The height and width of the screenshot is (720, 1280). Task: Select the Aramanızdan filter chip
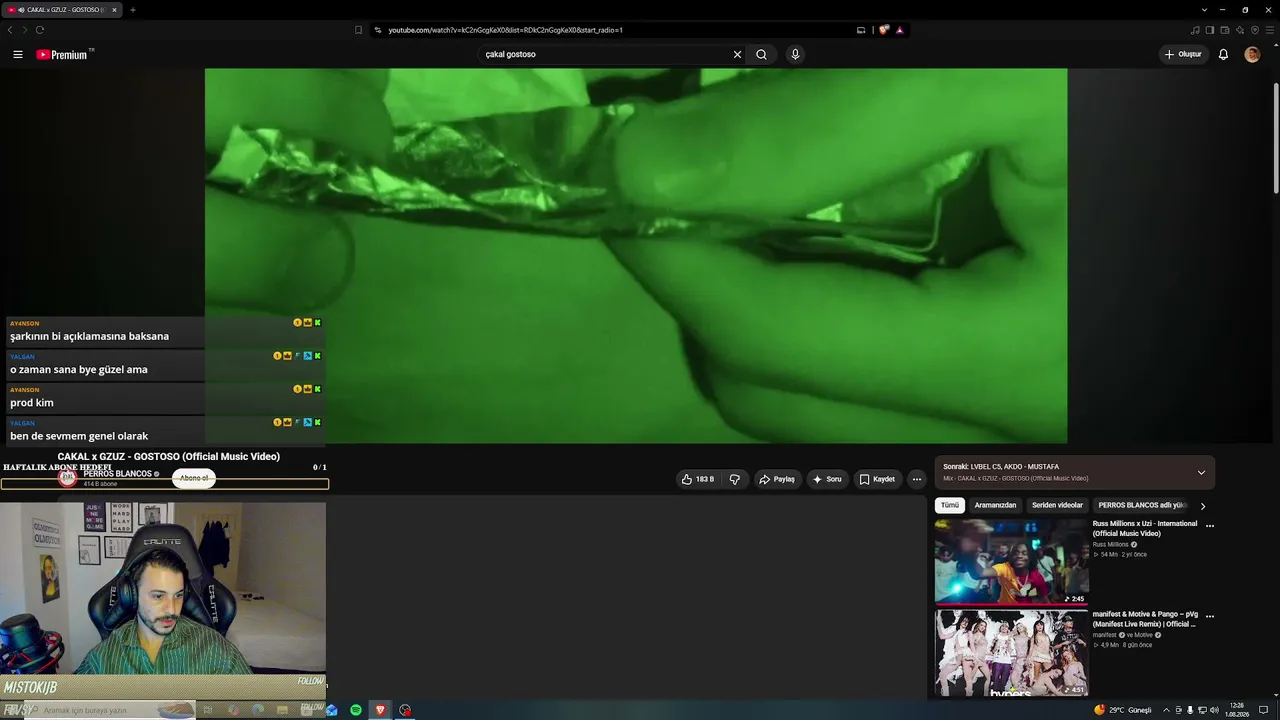[995, 506]
